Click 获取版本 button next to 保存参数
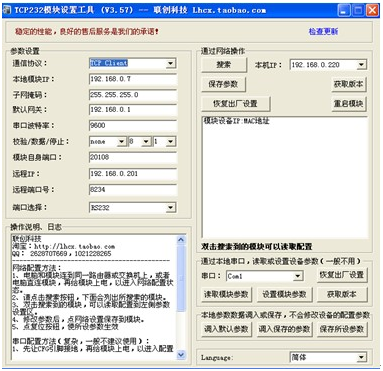383x371 pixels. (x=349, y=84)
